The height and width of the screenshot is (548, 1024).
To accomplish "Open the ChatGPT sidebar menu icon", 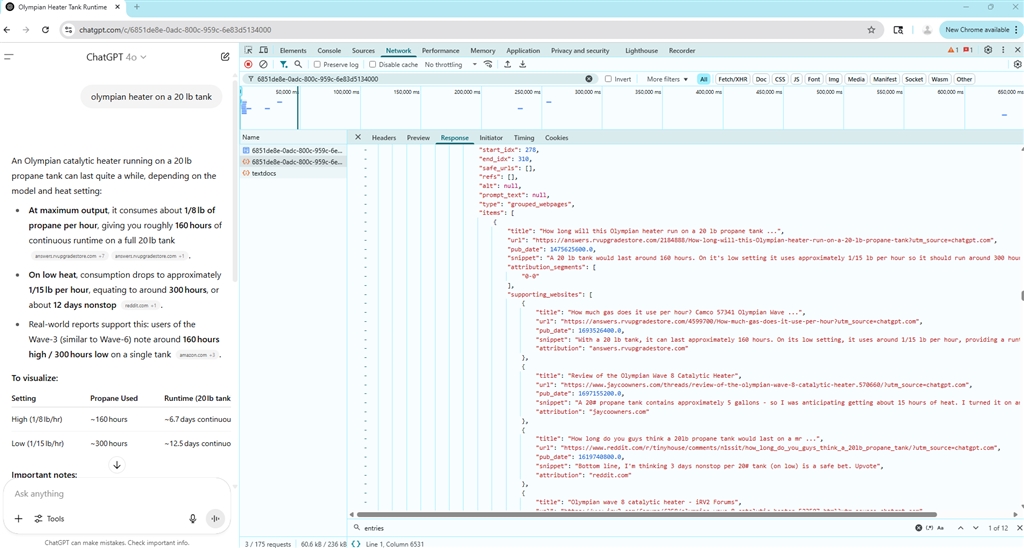I will (9, 57).
